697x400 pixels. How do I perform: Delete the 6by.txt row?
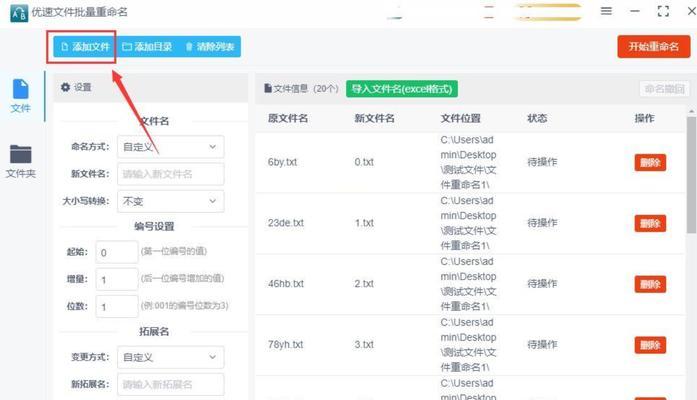(650, 163)
